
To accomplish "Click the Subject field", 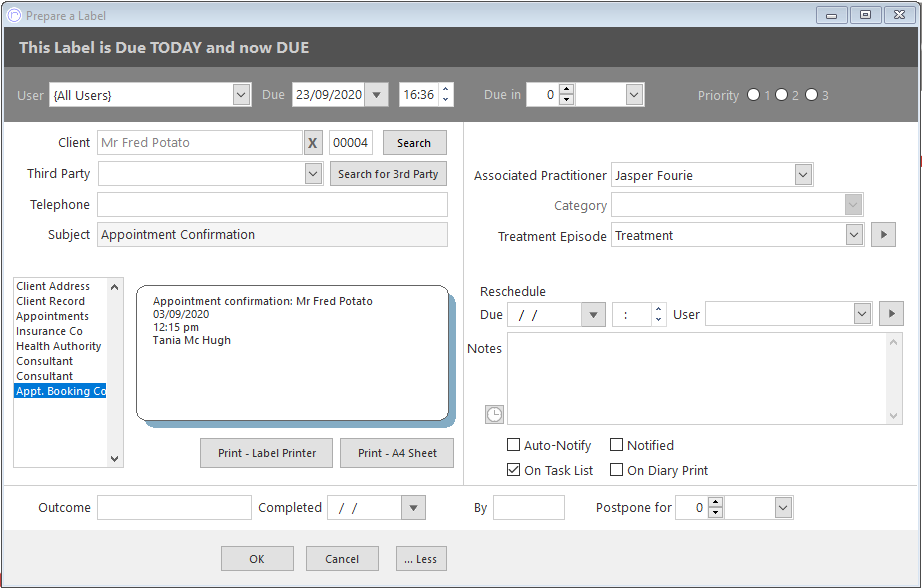I will (x=272, y=235).
